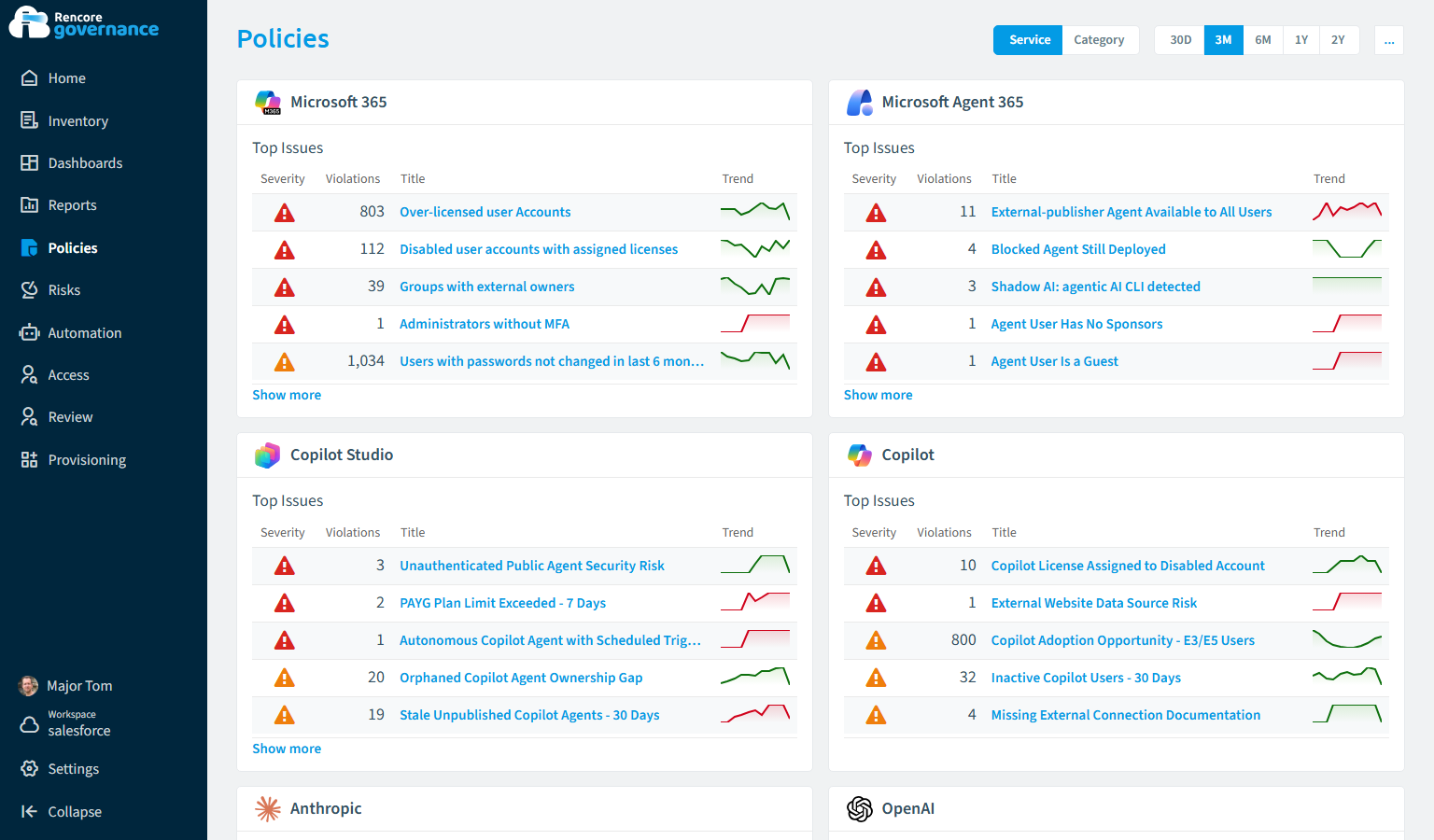Click the Anthropic starburst icon
The image size is (1434, 840).
point(268,808)
